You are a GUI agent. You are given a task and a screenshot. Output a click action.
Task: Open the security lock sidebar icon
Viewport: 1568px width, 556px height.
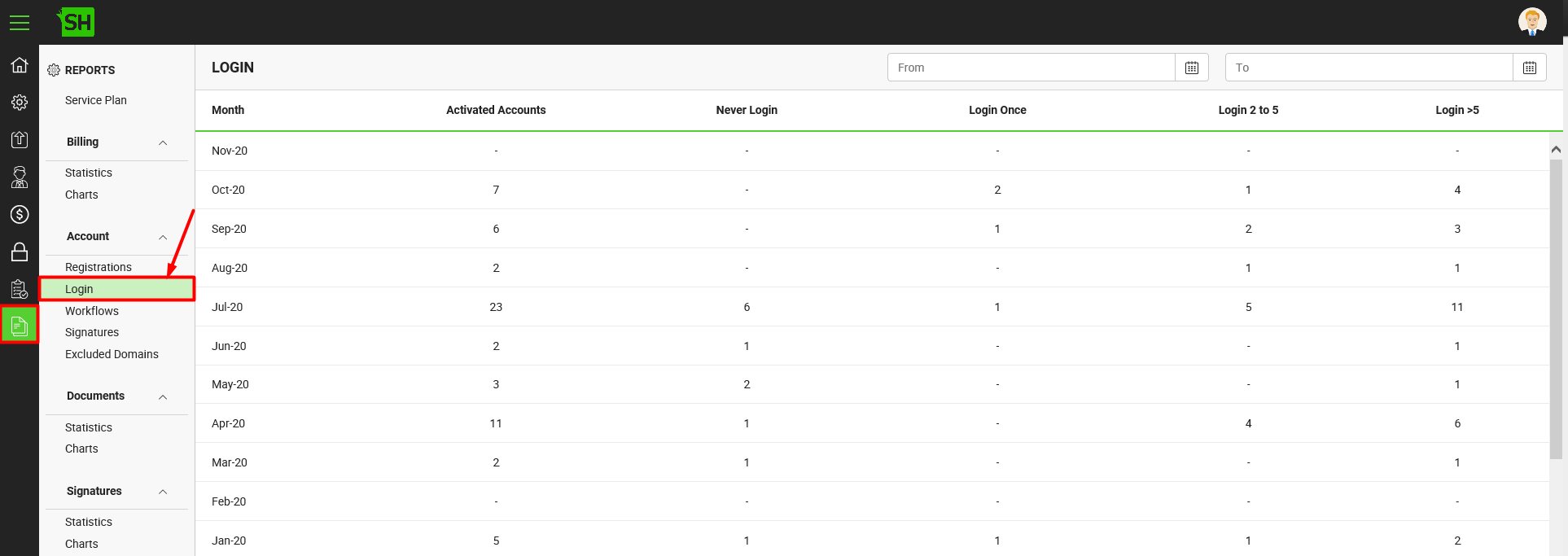point(20,252)
